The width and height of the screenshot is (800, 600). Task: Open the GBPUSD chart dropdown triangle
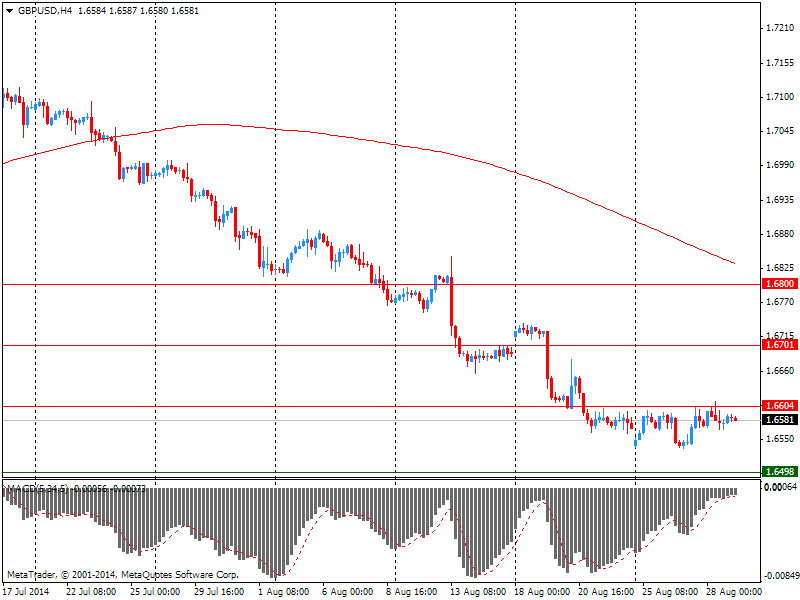9,11
